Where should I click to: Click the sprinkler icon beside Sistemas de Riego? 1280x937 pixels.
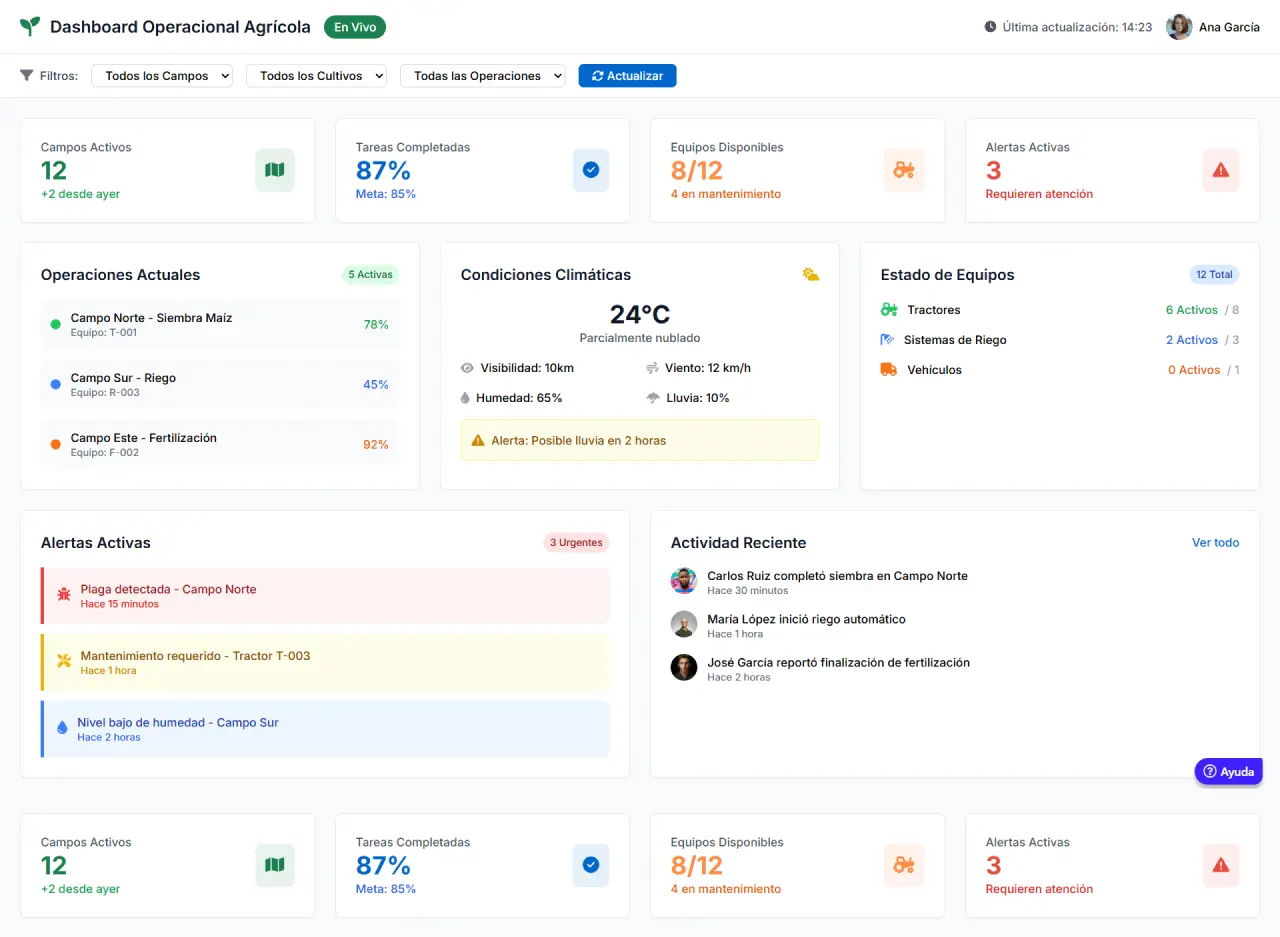887,340
